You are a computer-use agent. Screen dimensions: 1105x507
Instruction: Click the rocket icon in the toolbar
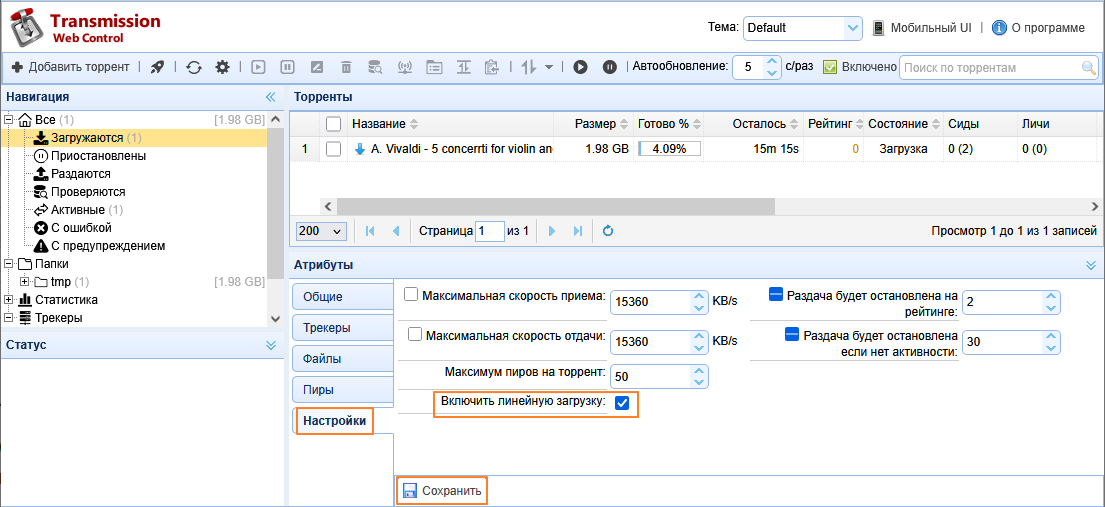[x=157, y=67]
